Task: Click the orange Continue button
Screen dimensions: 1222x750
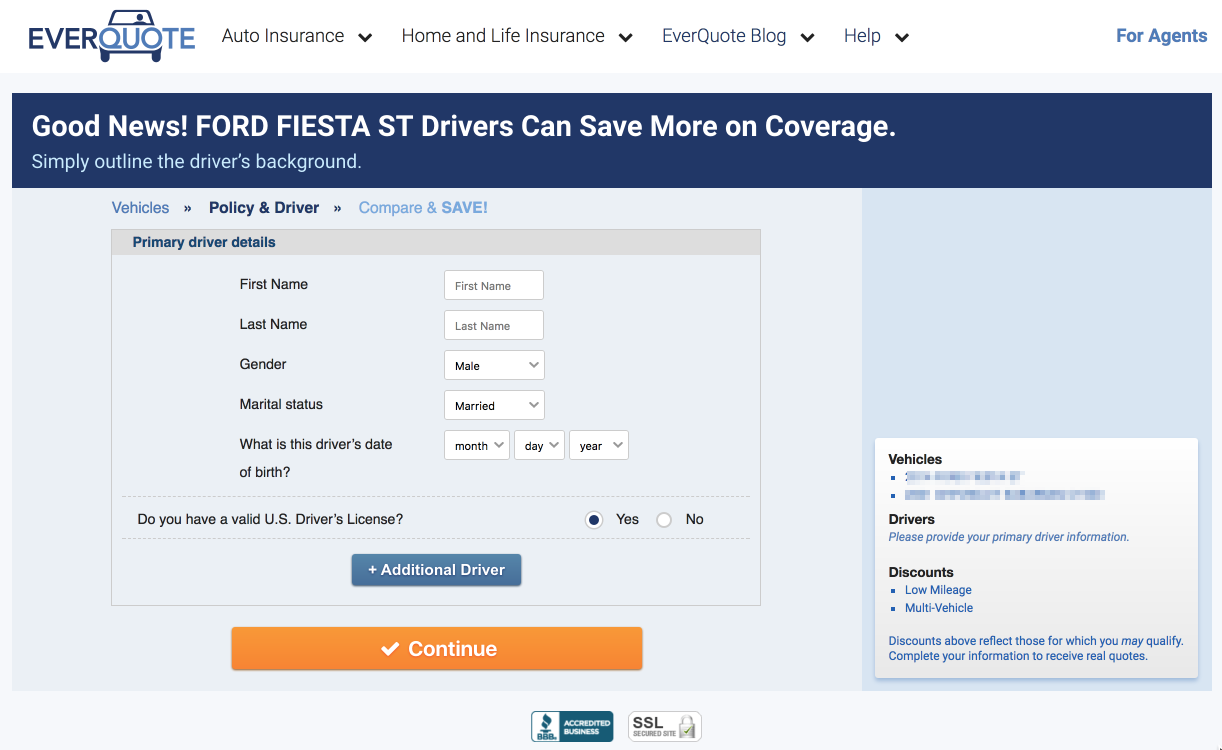Action: pos(437,649)
